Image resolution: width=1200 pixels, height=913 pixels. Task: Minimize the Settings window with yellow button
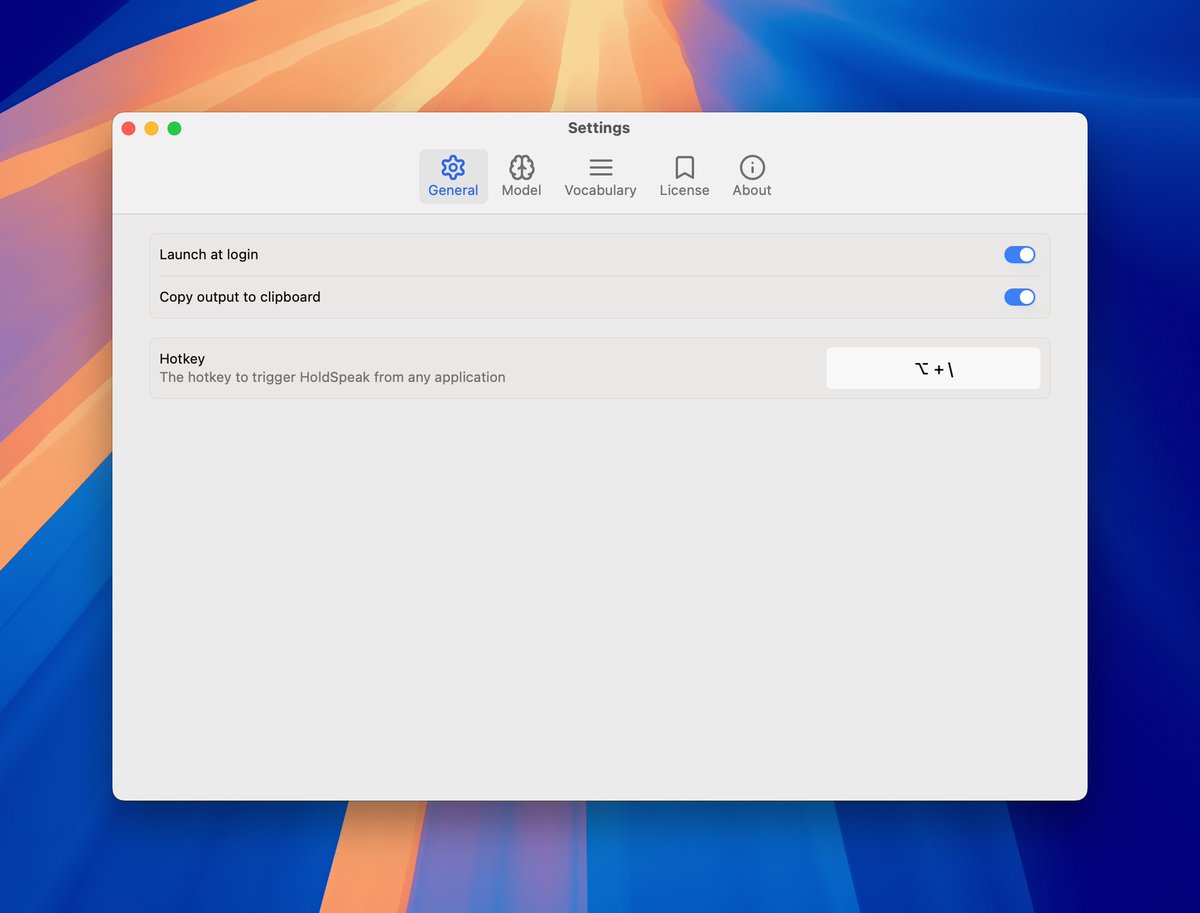pyautogui.click(x=151, y=128)
